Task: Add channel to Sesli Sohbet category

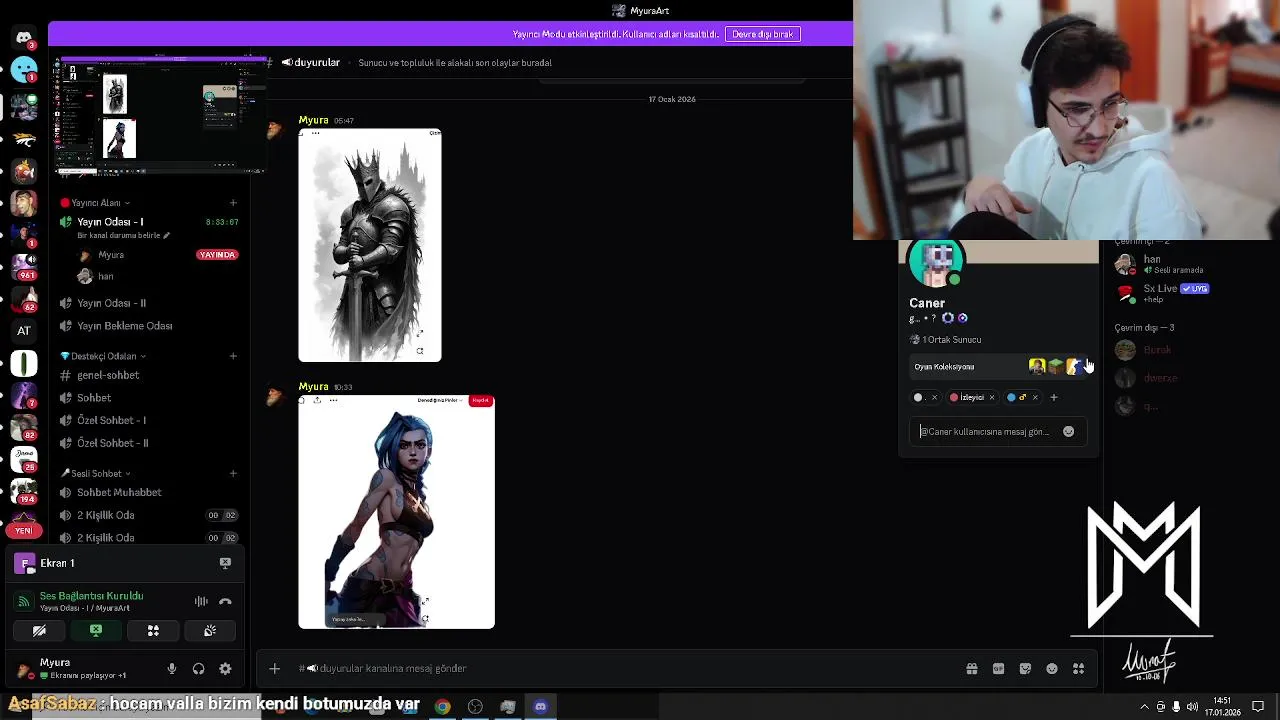Action: [x=233, y=474]
